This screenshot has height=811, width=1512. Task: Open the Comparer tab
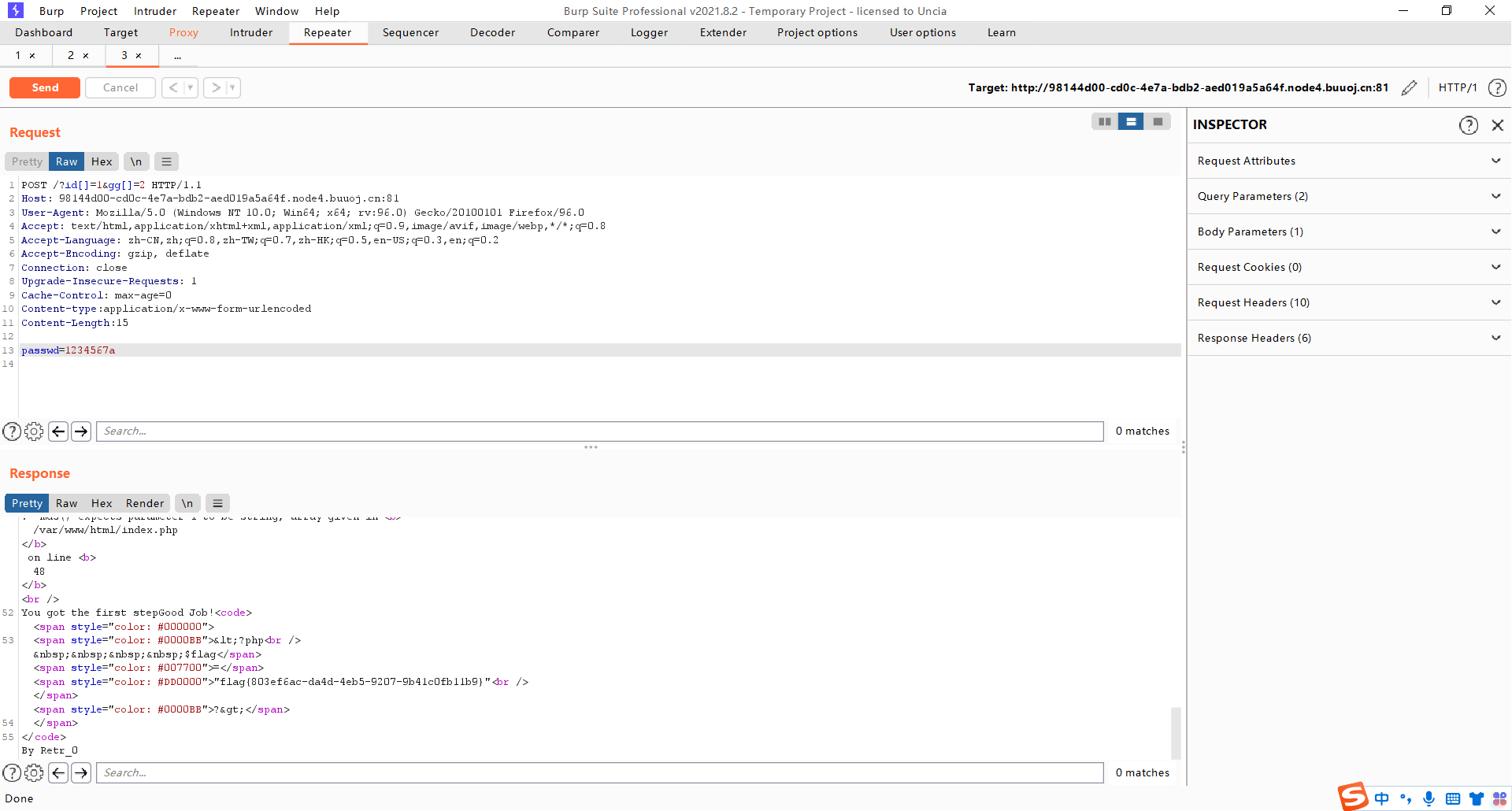point(573,32)
